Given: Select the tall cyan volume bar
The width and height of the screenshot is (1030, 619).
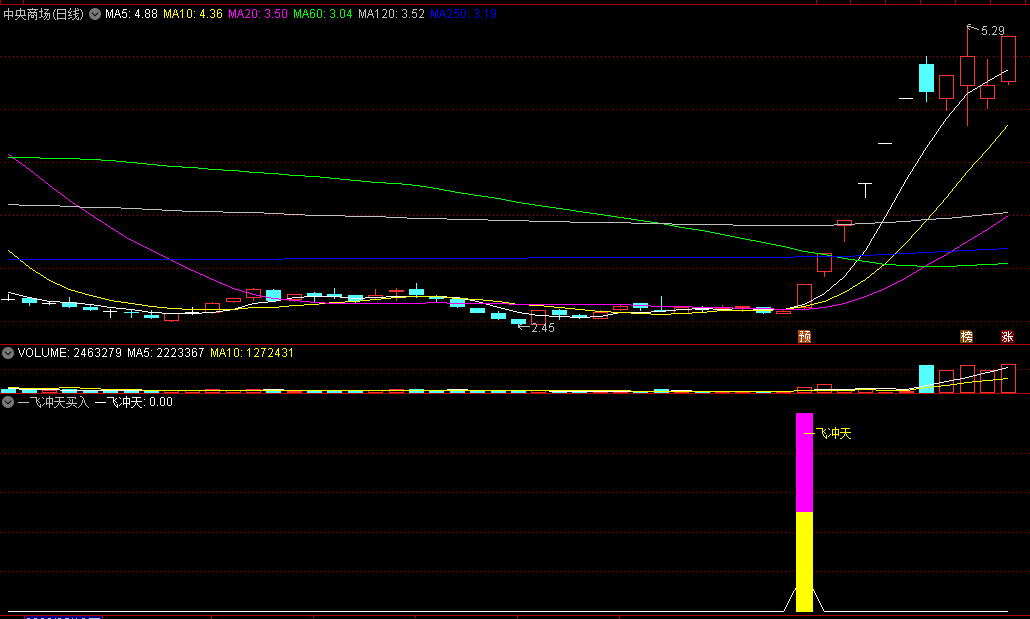Looking at the screenshot, I should click(926, 379).
